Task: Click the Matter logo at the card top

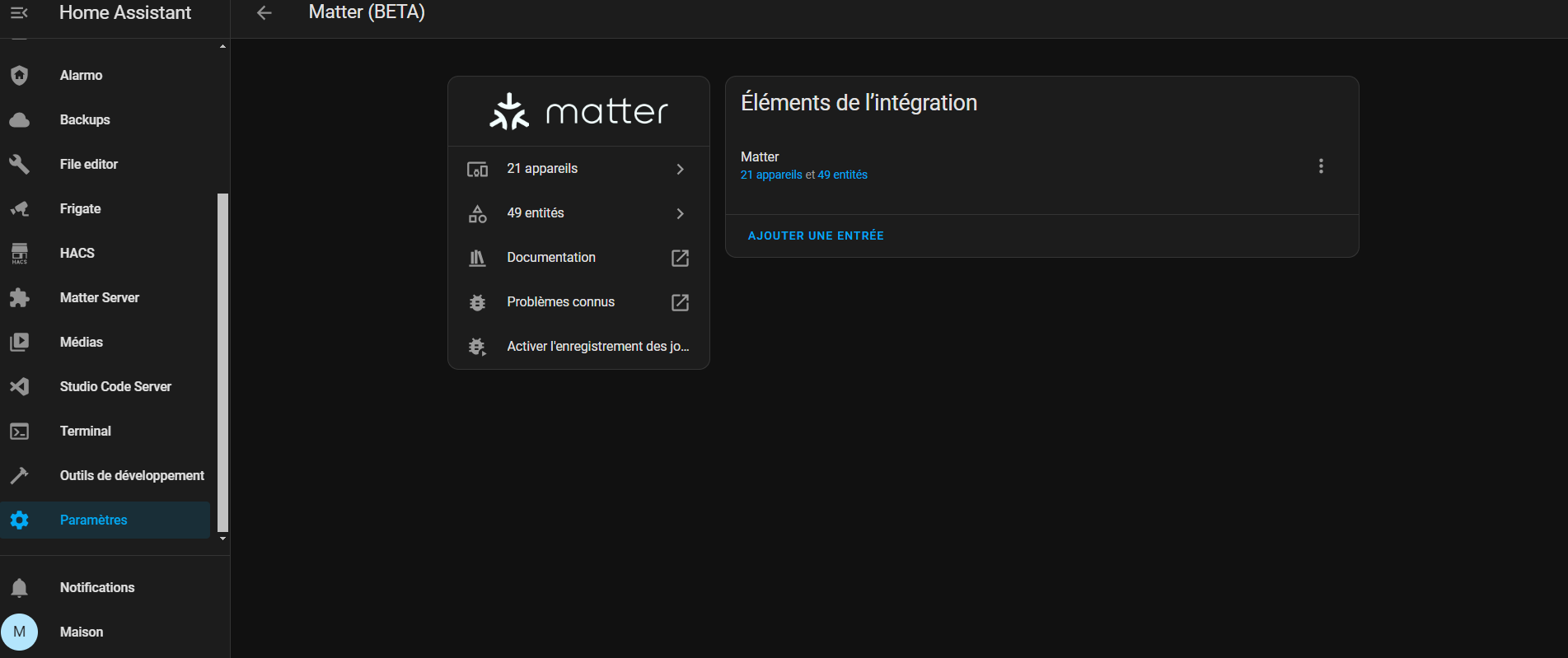Action: (x=578, y=111)
